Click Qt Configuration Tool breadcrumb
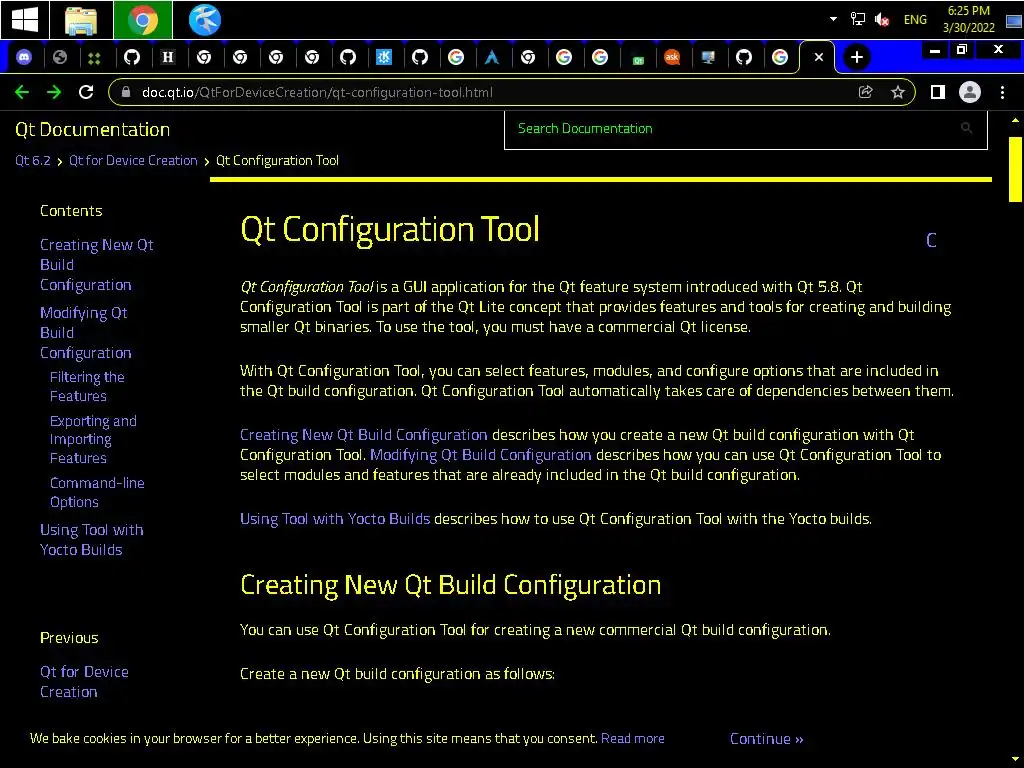The image size is (1024, 768). pos(277,161)
